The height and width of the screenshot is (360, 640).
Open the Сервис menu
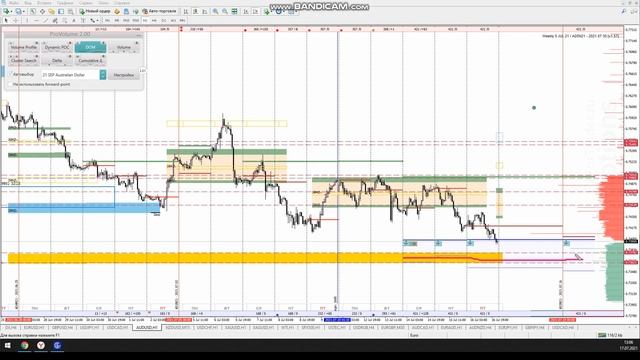(x=86, y=3)
